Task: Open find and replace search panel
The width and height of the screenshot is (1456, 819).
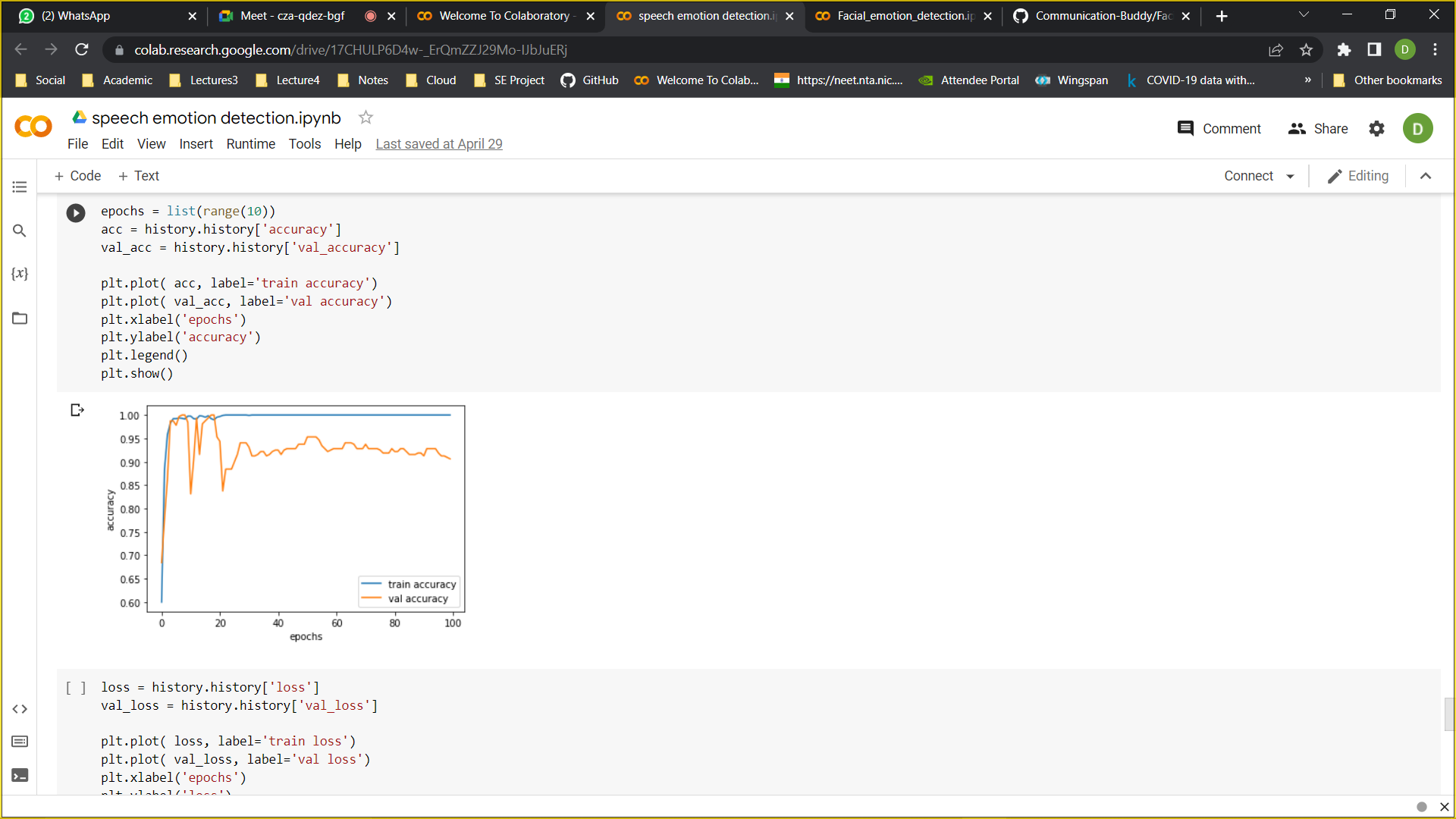Action: pyautogui.click(x=20, y=231)
